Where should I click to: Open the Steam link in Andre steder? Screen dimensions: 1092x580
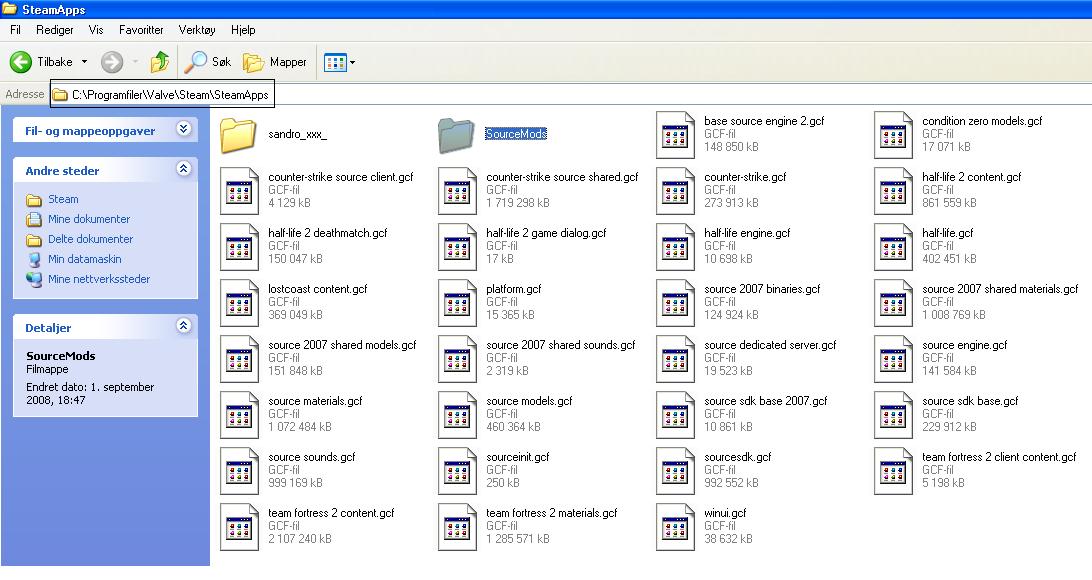(x=63, y=199)
